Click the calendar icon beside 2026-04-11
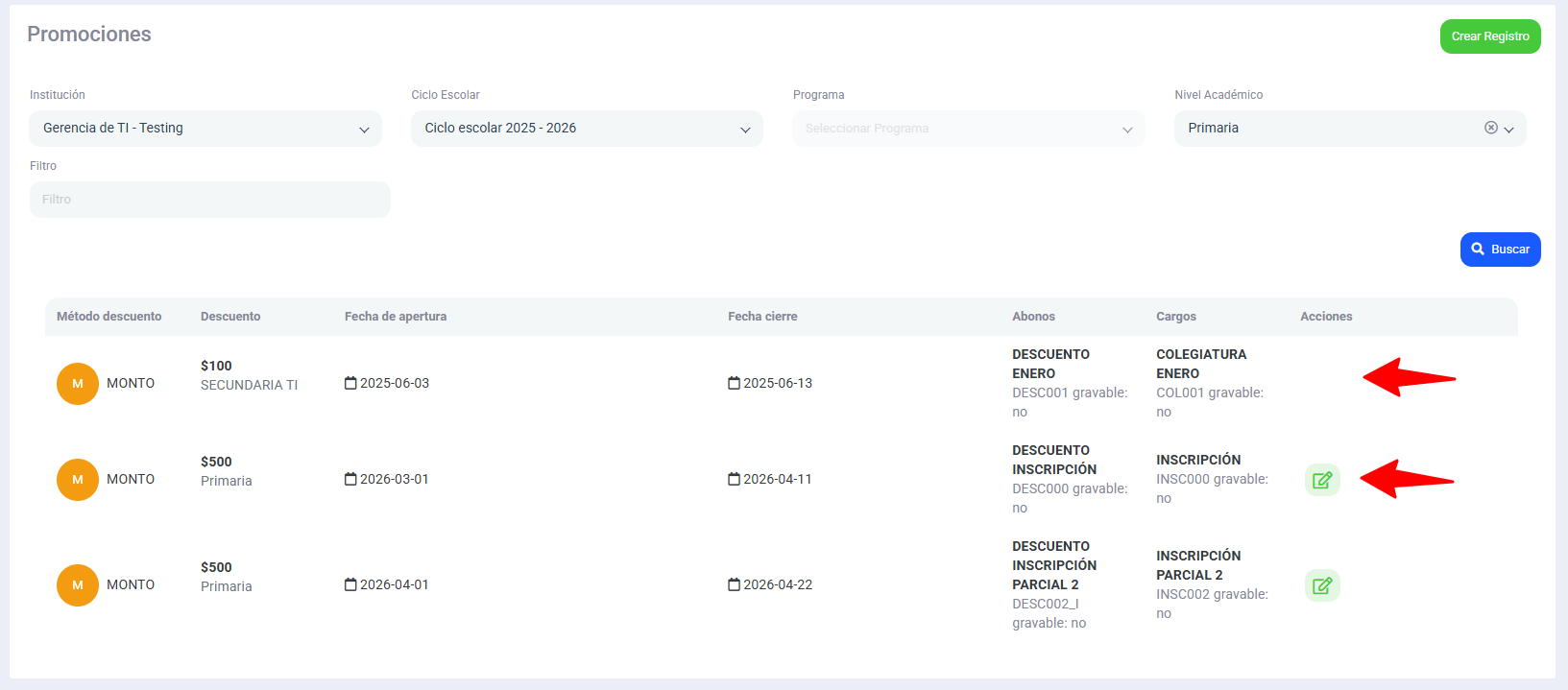This screenshot has width=1568, height=690. coord(734,479)
